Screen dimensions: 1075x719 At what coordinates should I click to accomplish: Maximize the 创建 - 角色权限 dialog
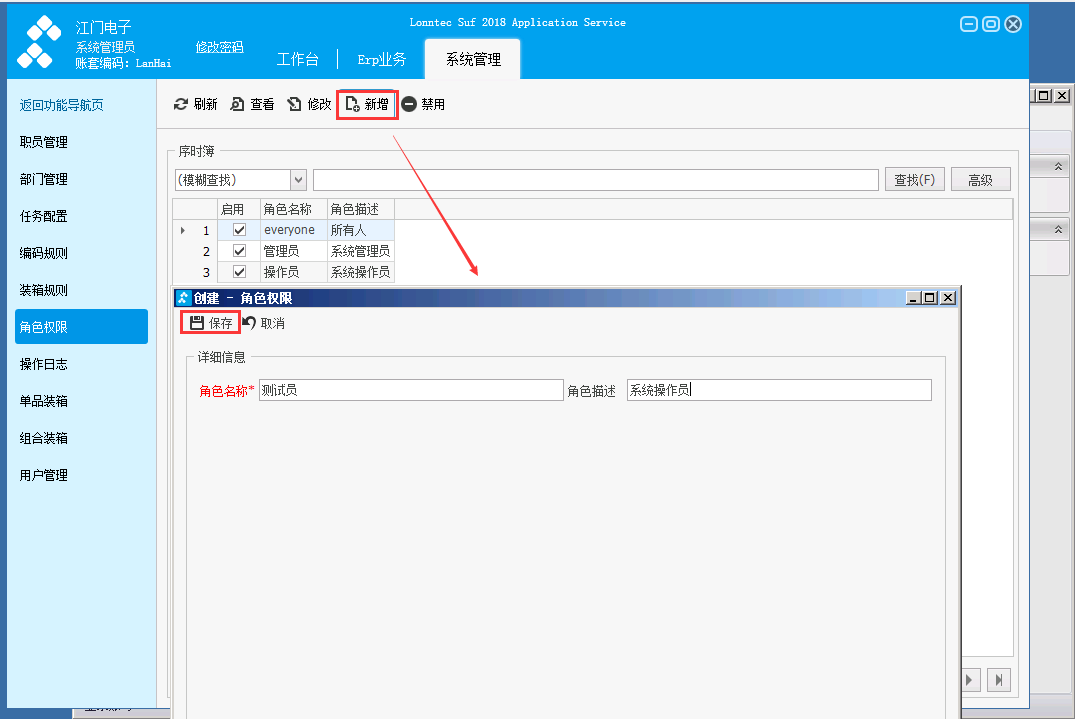(x=930, y=297)
